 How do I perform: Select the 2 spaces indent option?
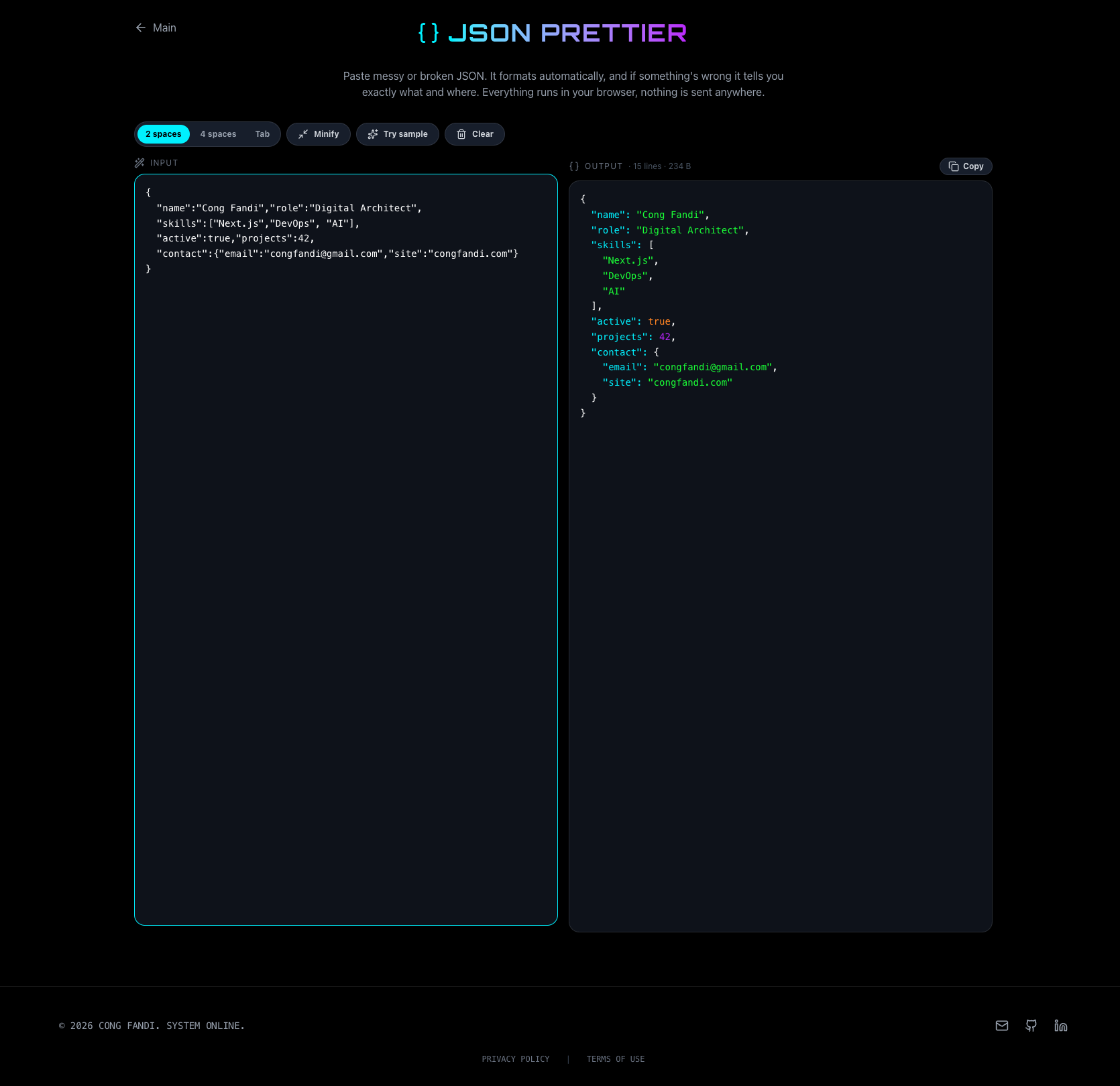tap(164, 134)
